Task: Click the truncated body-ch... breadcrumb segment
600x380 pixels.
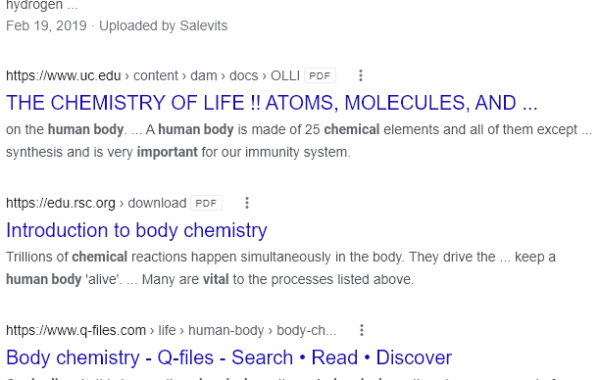Action: (x=307, y=330)
